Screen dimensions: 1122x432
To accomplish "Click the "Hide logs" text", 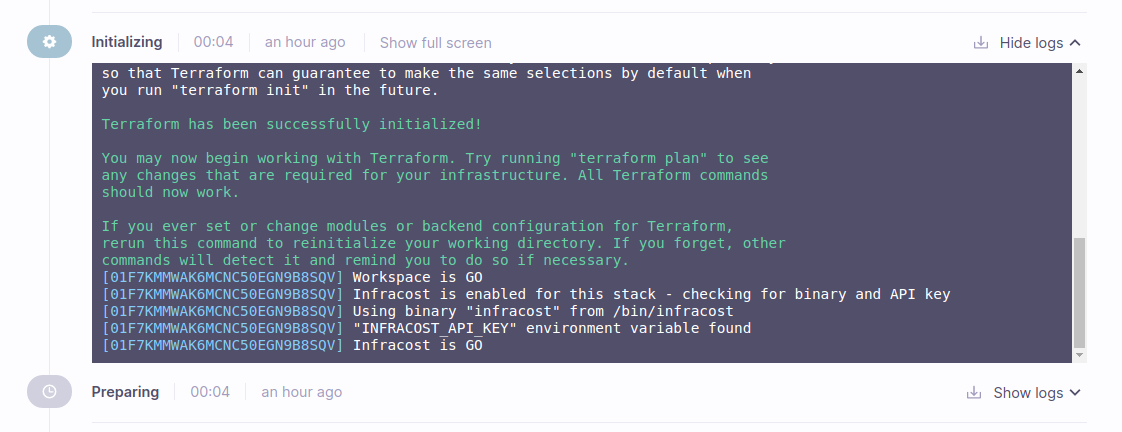I will 1031,43.
